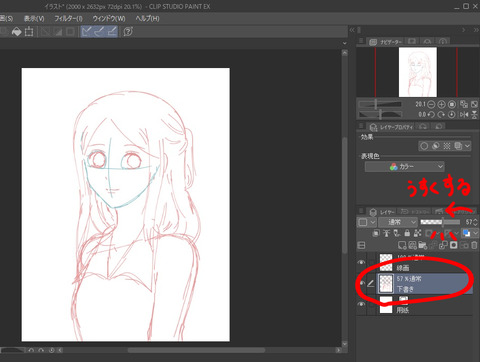Hide the 下書き layer via eye icon
This screenshot has width=480, height=362.
point(362,283)
